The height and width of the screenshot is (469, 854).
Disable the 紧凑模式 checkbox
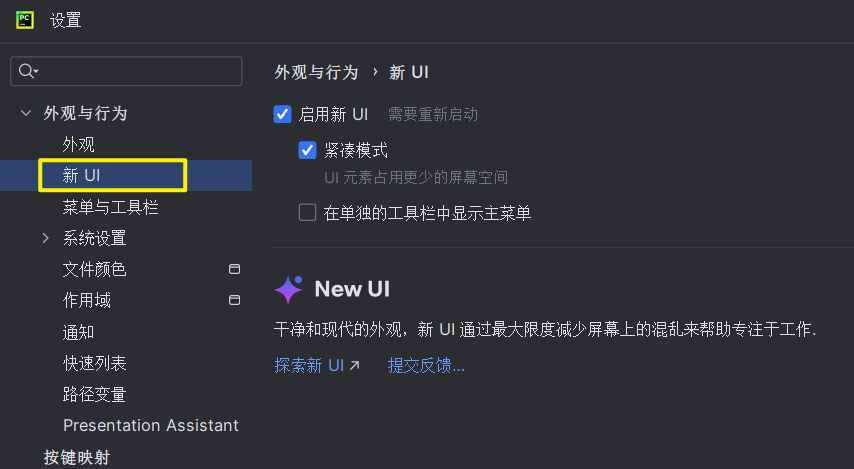click(308, 150)
